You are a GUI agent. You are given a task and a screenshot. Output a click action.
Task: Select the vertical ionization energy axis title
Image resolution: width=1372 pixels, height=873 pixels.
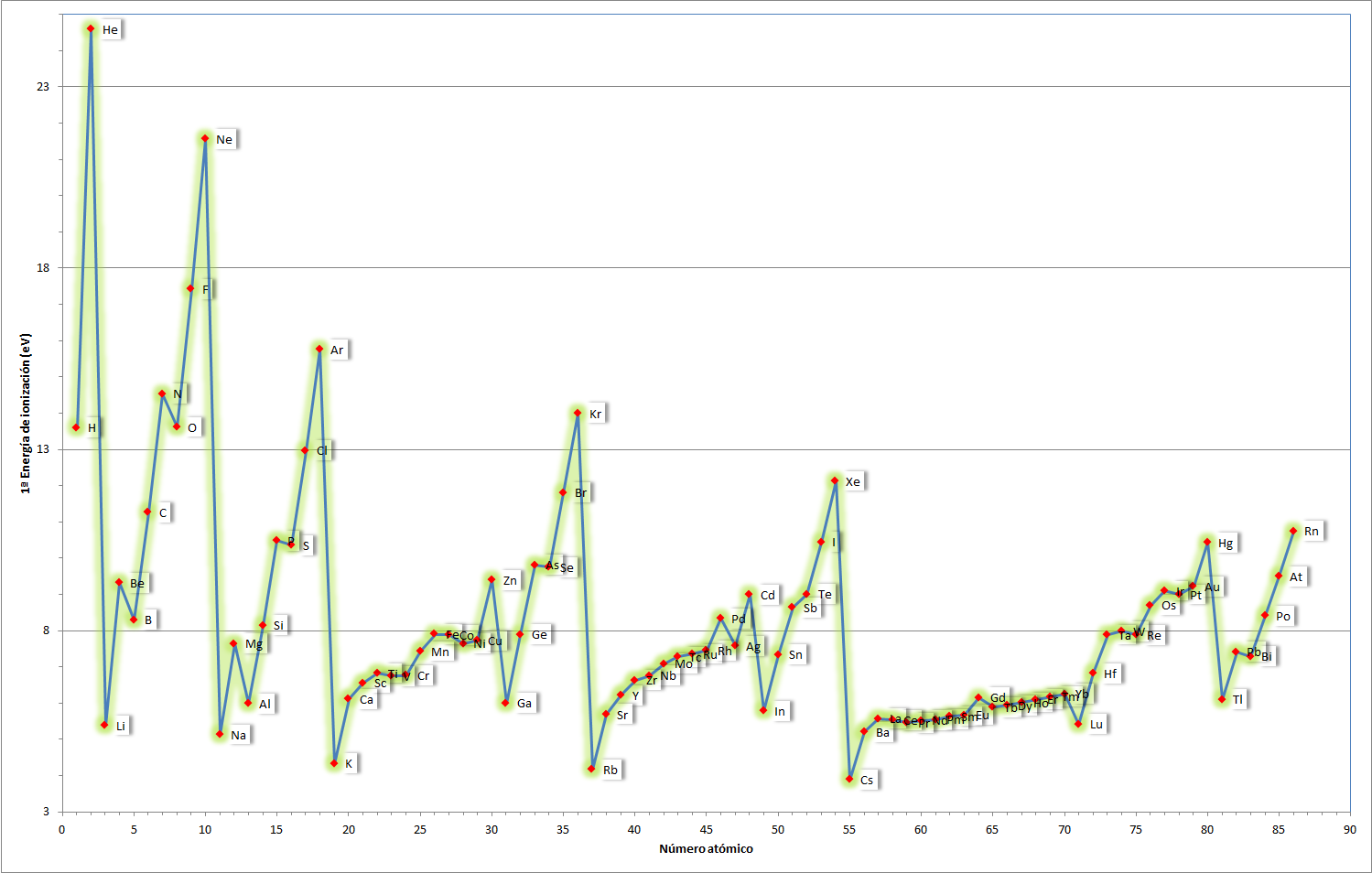26,414
